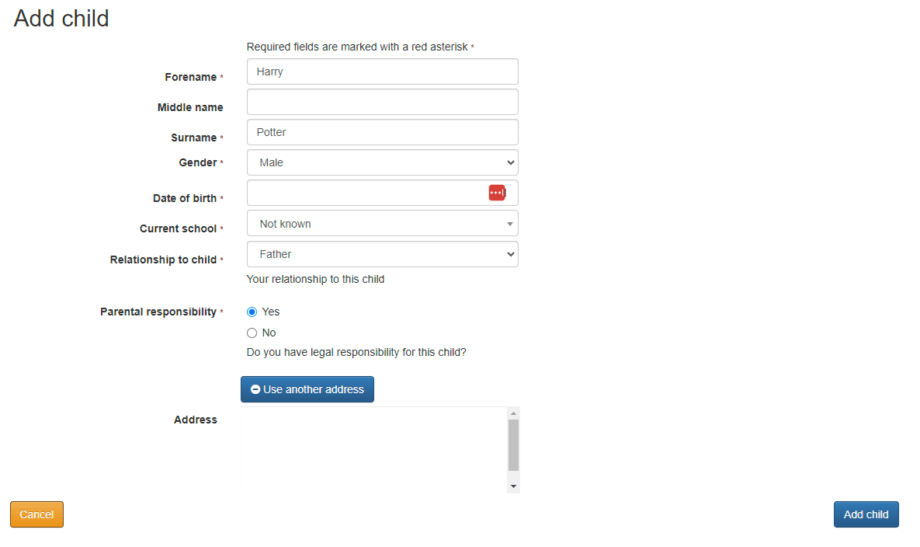The image size is (920, 547).
Task: Click minus icon on Use another address
Action: coord(255,389)
